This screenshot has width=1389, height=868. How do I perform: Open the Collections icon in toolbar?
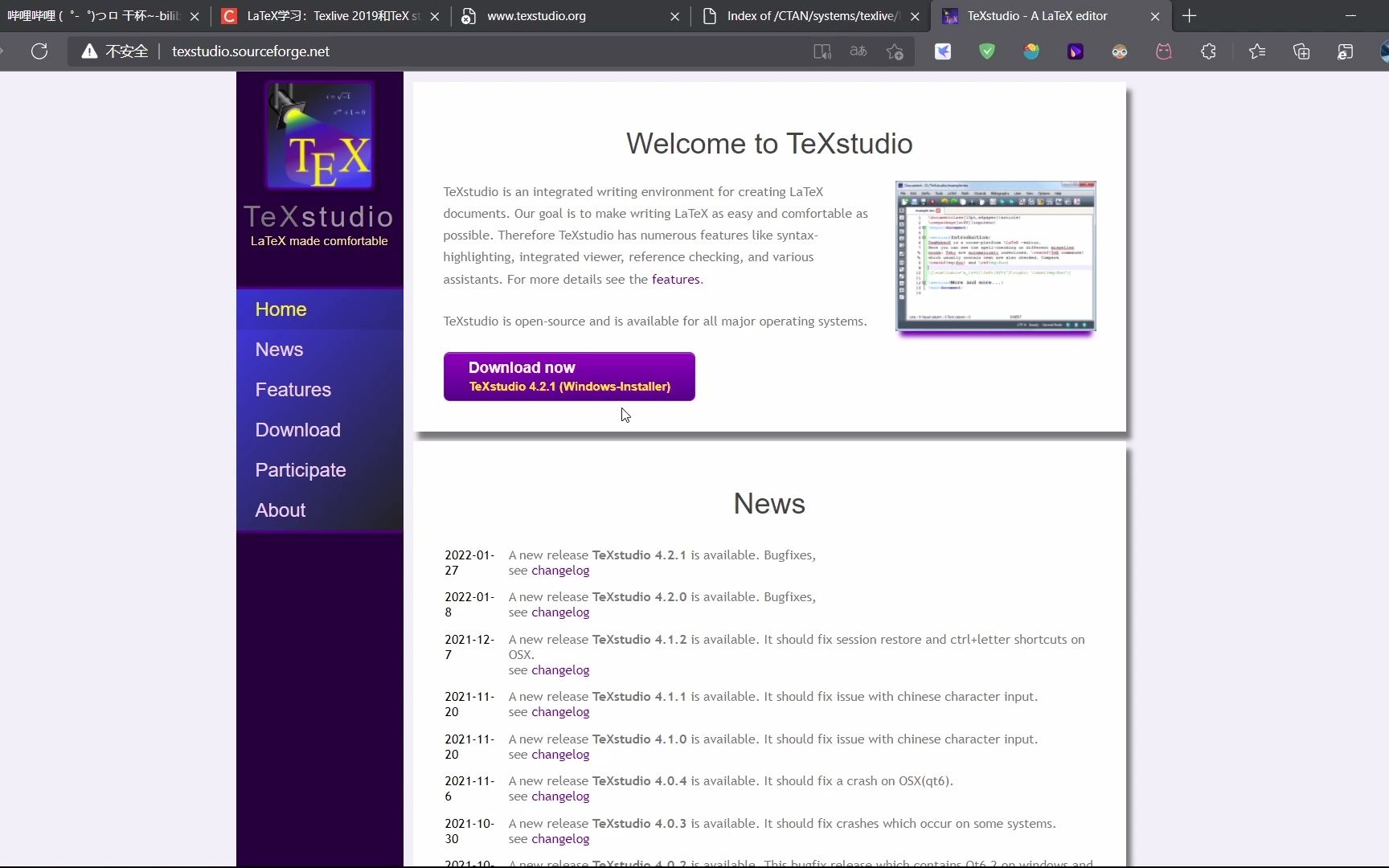tap(1301, 51)
